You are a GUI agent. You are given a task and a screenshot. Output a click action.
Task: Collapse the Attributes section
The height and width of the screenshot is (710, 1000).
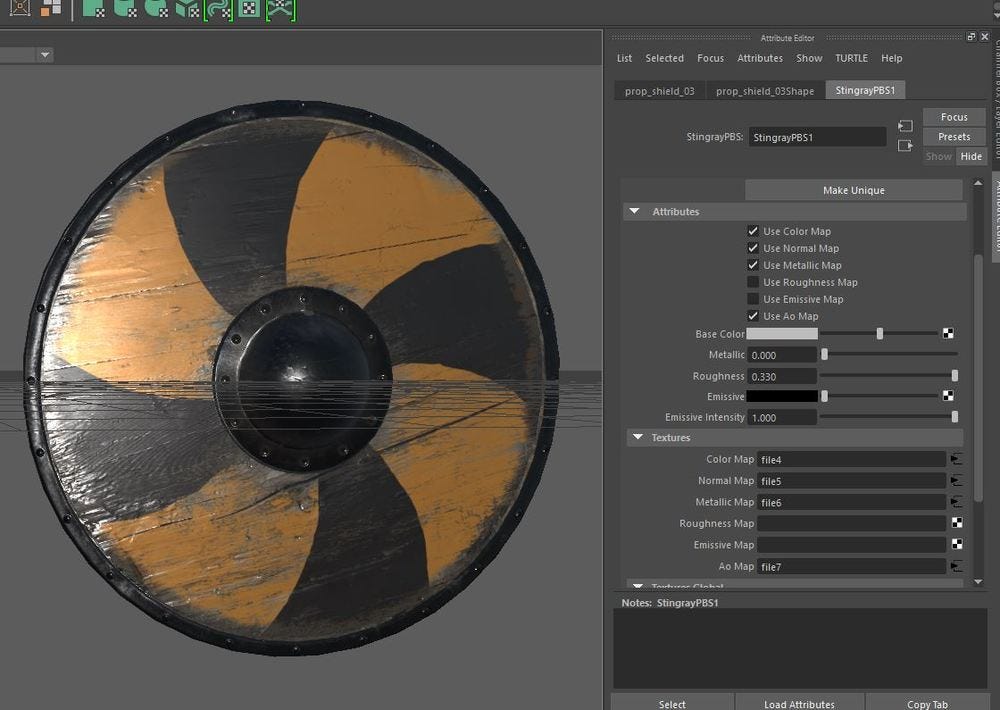coord(634,212)
